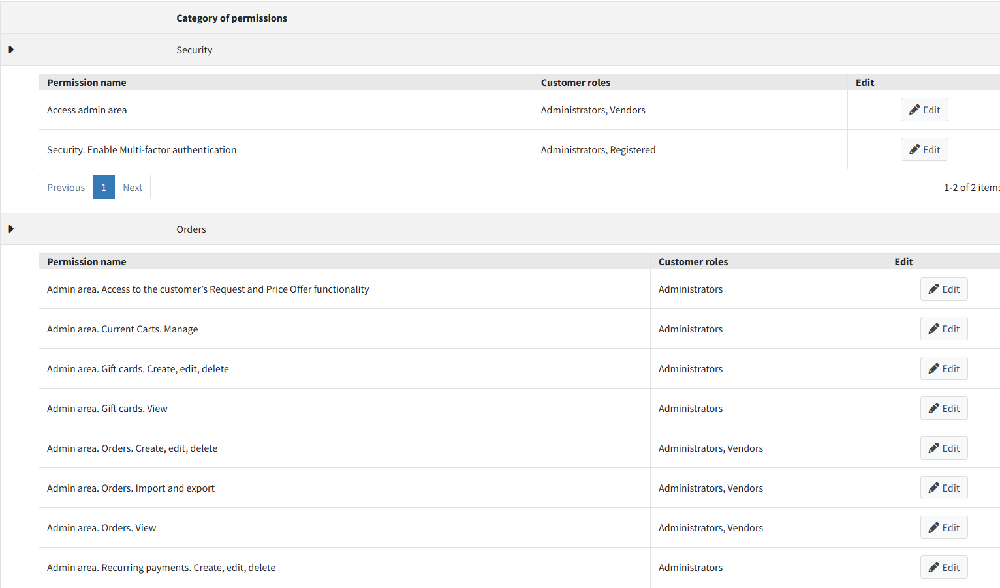Click pencil icon for Recurring payments row
The height and width of the screenshot is (588, 1000).
click(933, 568)
